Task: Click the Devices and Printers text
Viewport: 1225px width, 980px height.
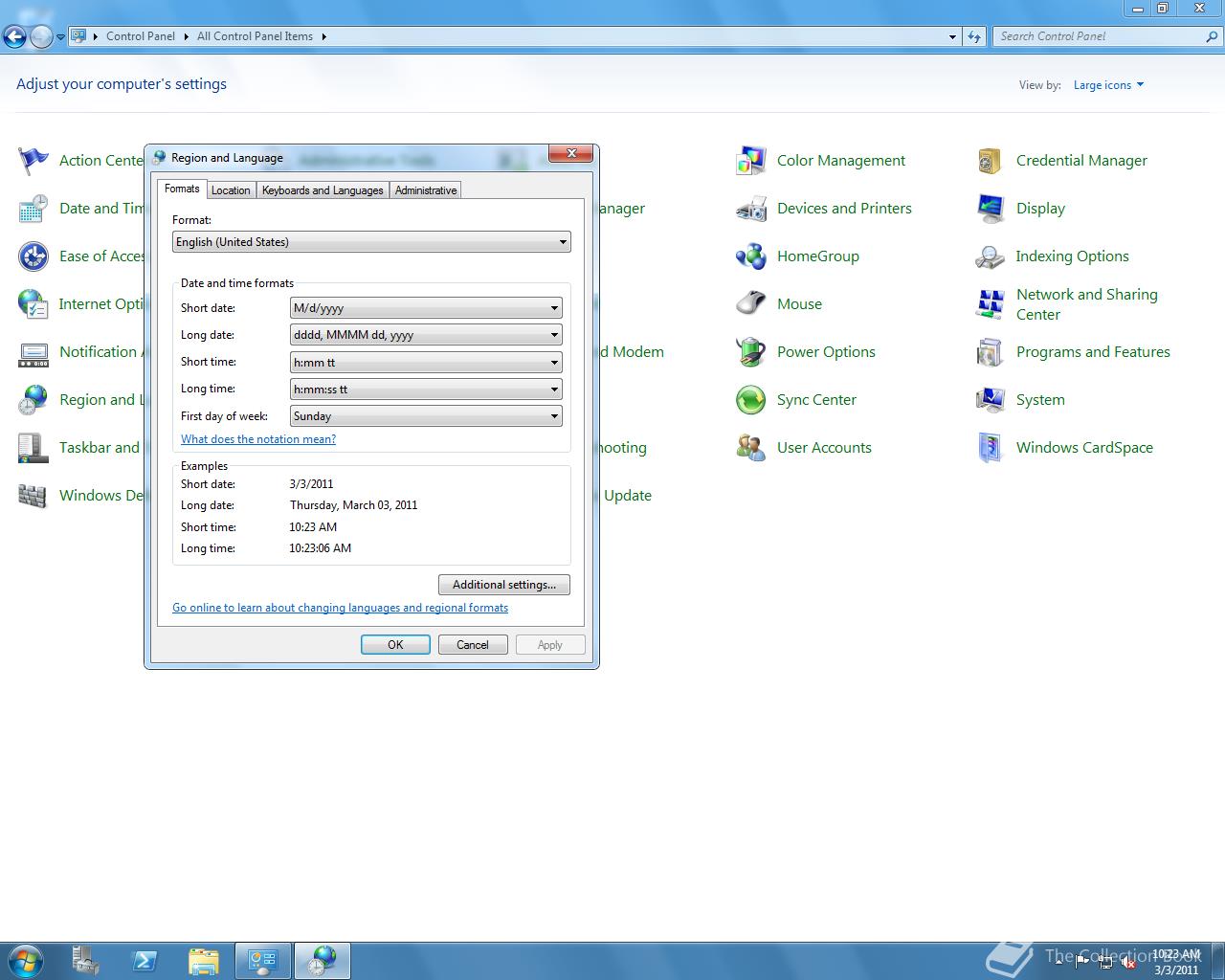Action: [844, 209]
